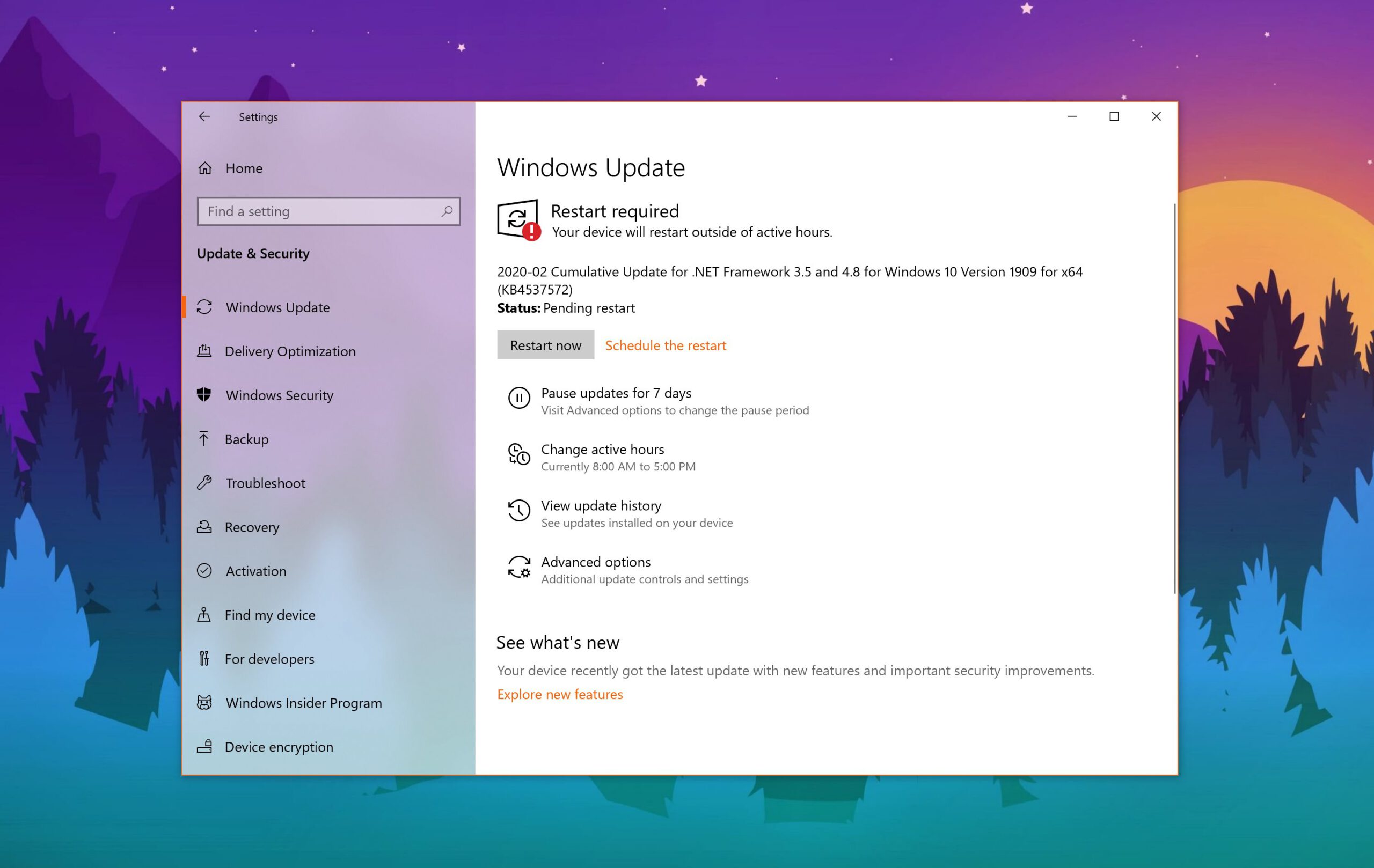Open View update history
The image size is (1374, 868).
coord(601,506)
